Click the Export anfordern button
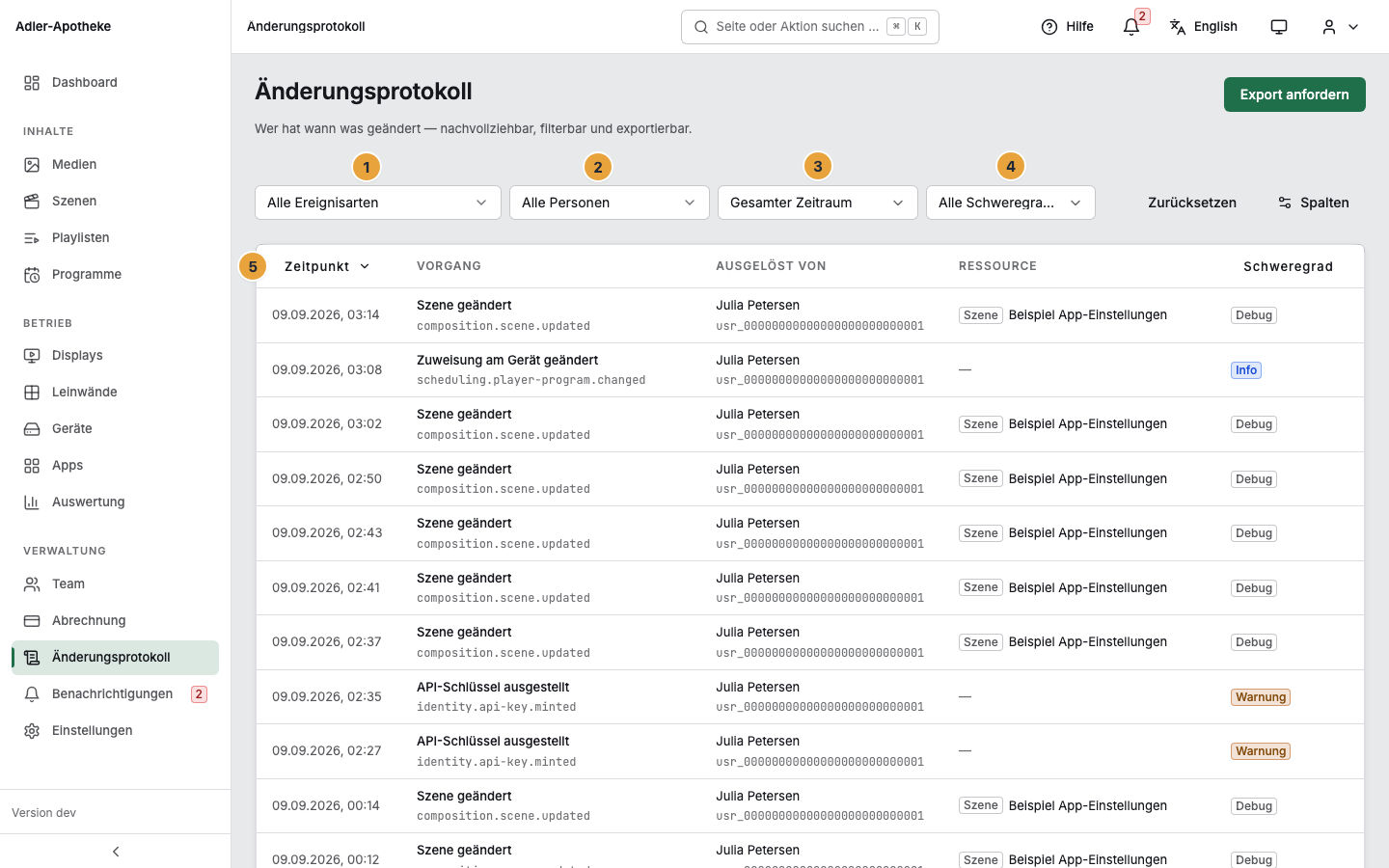 point(1294,95)
